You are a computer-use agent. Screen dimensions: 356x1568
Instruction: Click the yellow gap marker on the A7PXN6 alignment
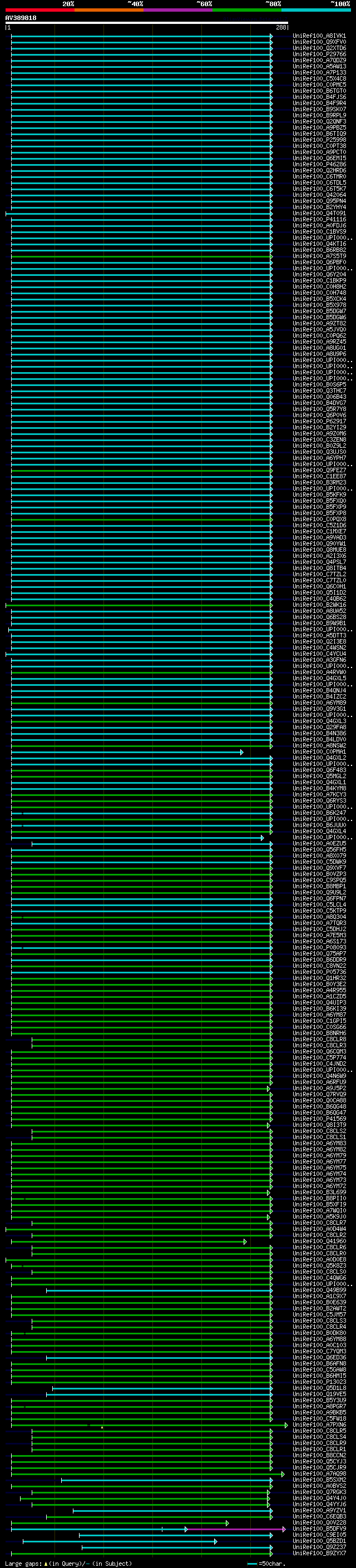pos(102,1427)
